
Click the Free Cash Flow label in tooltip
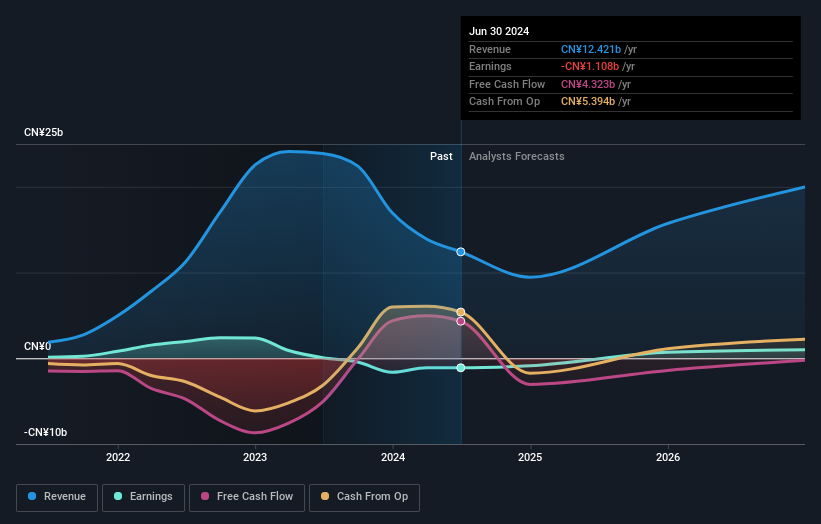[x=507, y=84]
